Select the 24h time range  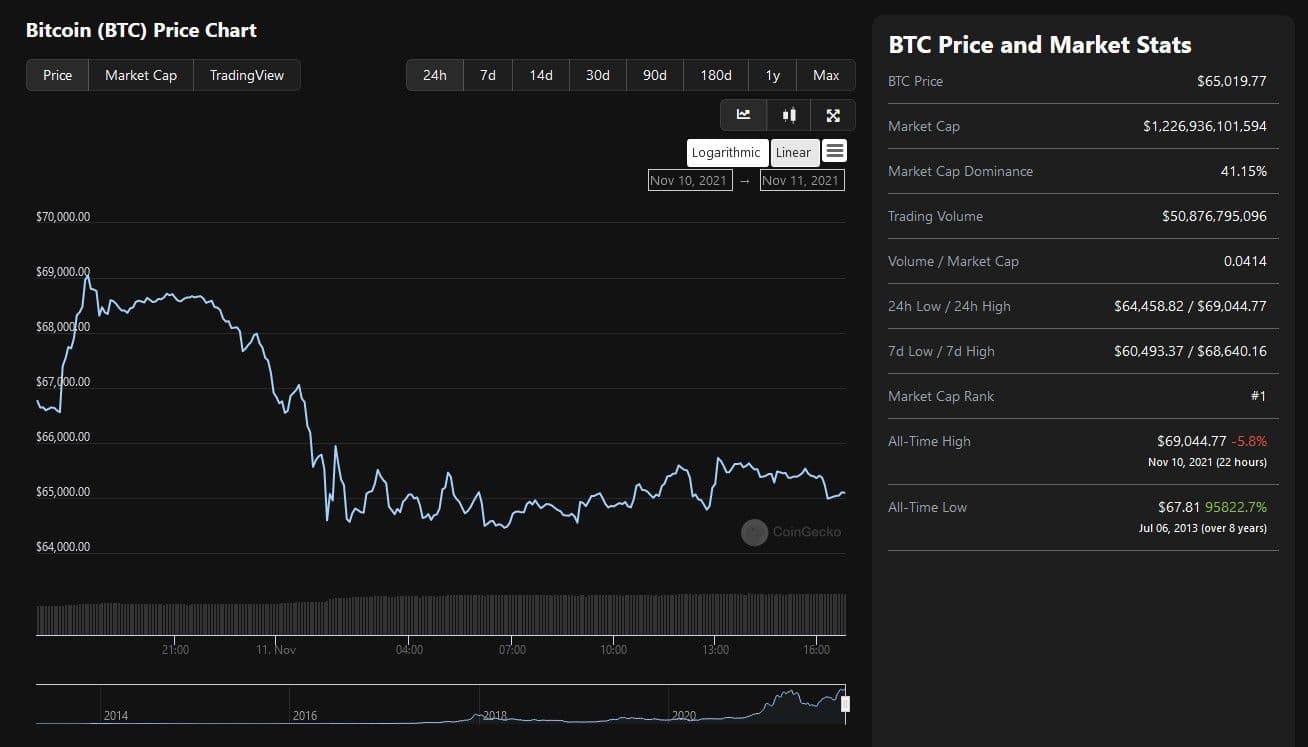pyautogui.click(x=435, y=75)
